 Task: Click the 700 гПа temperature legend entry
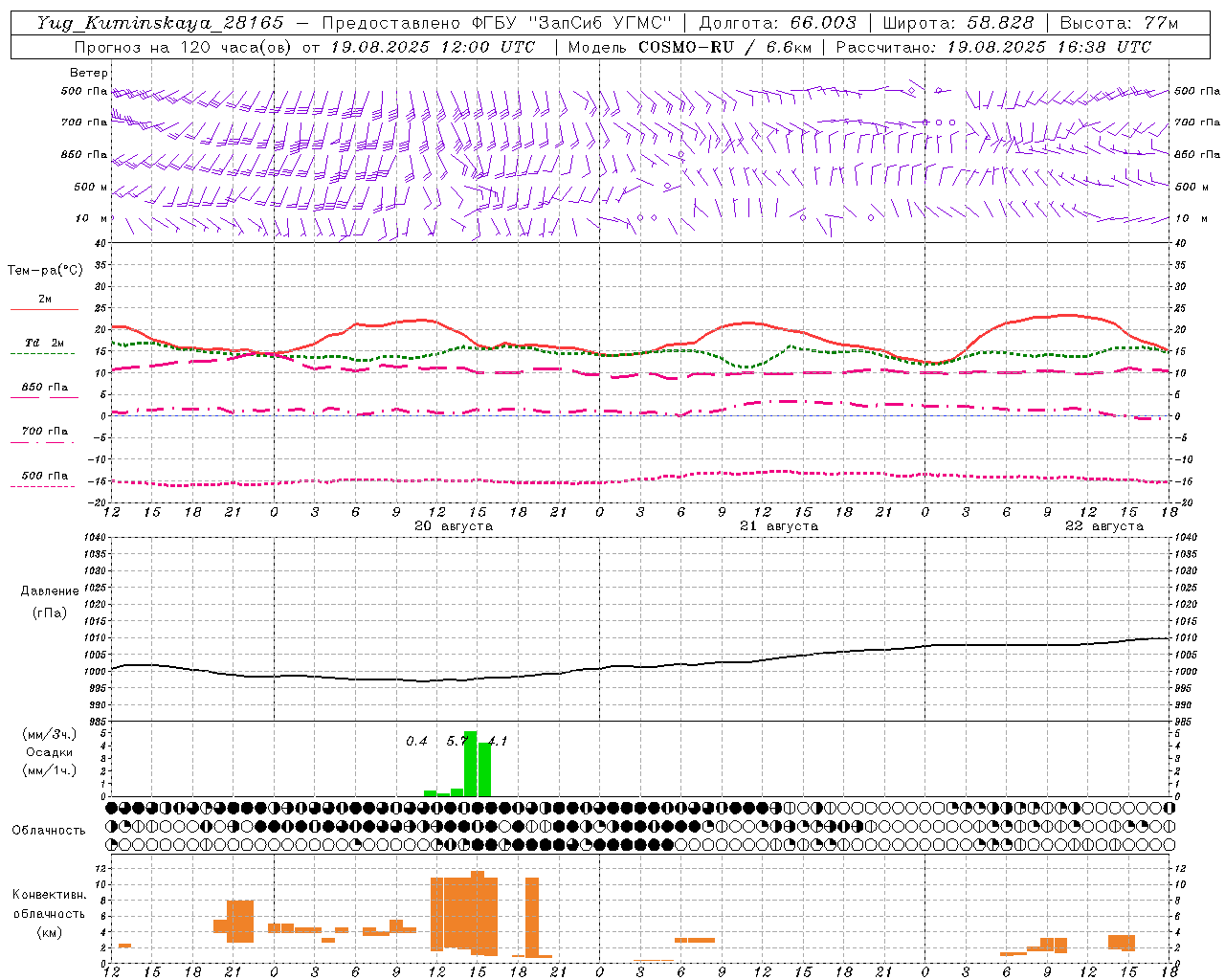(x=44, y=432)
